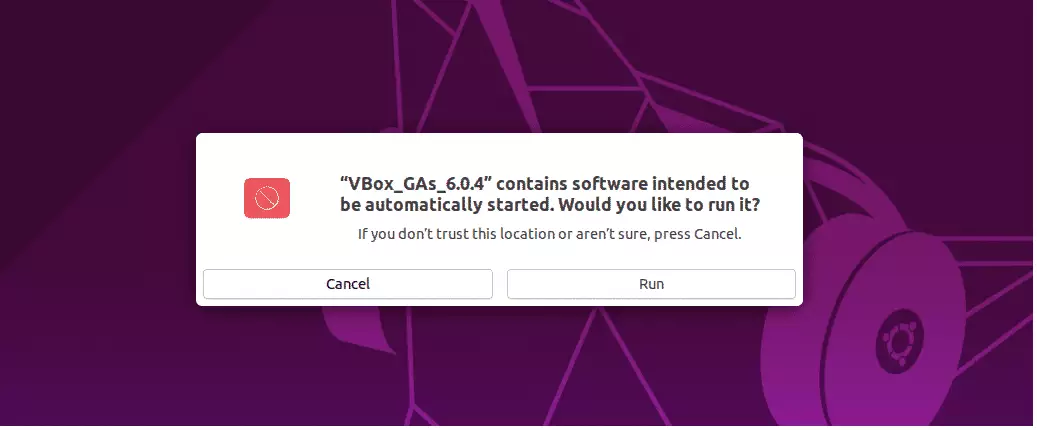Click the blank white space above the dialog heading
1037x430 pixels.
pyautogui.click(x=499, y=152)
